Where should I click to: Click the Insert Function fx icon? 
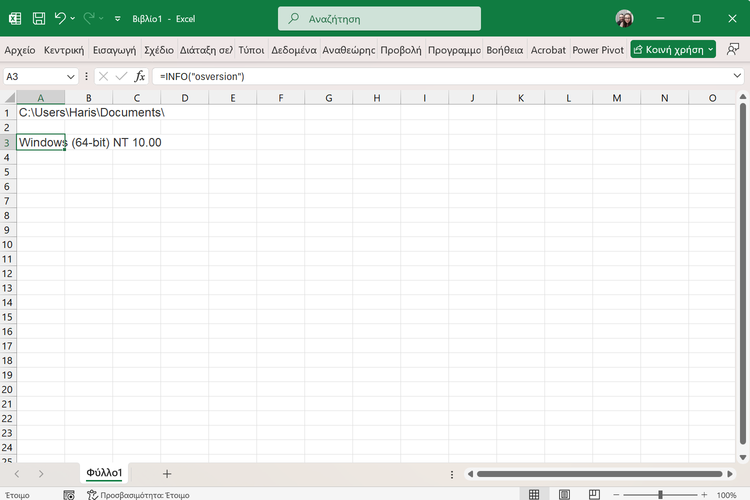coord(140,76)
